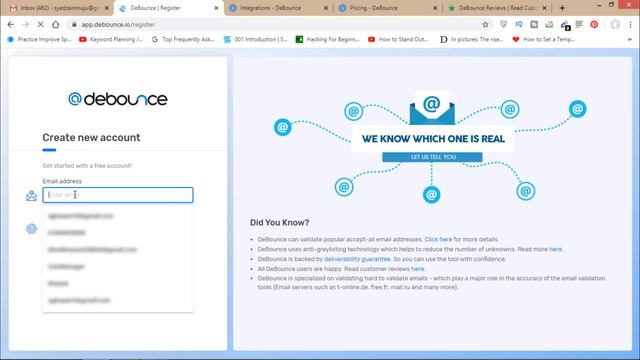
Task: Click the address bar URL app.debounce.io/register
Action: coord(118,24)
